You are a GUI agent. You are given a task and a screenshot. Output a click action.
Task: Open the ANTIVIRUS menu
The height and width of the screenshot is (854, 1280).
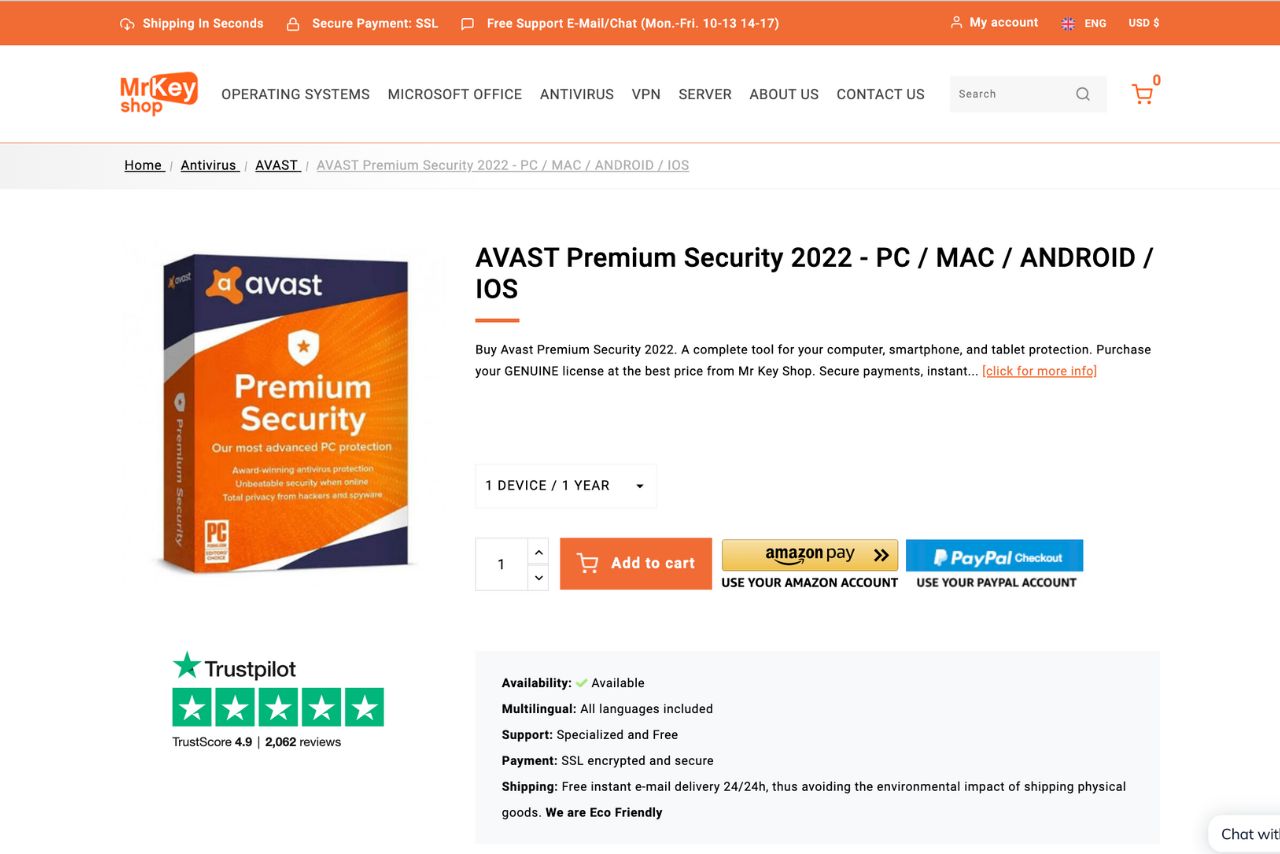point(576,93)
